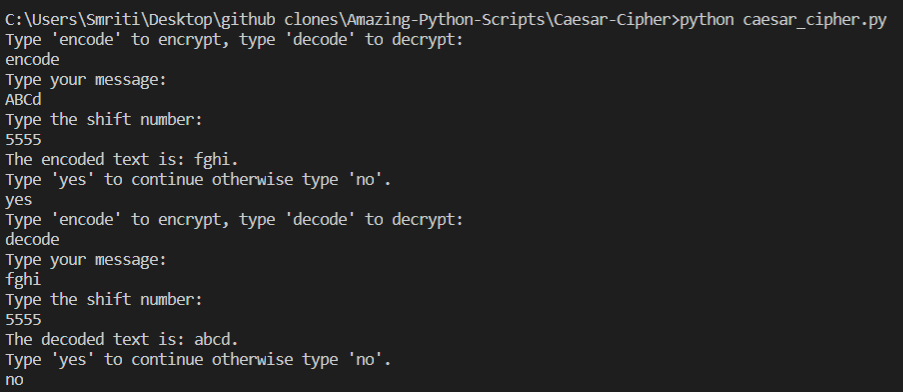Click the second 'Type the shift number:' prompt
This screenshot has width=903, height=392.
104,300
